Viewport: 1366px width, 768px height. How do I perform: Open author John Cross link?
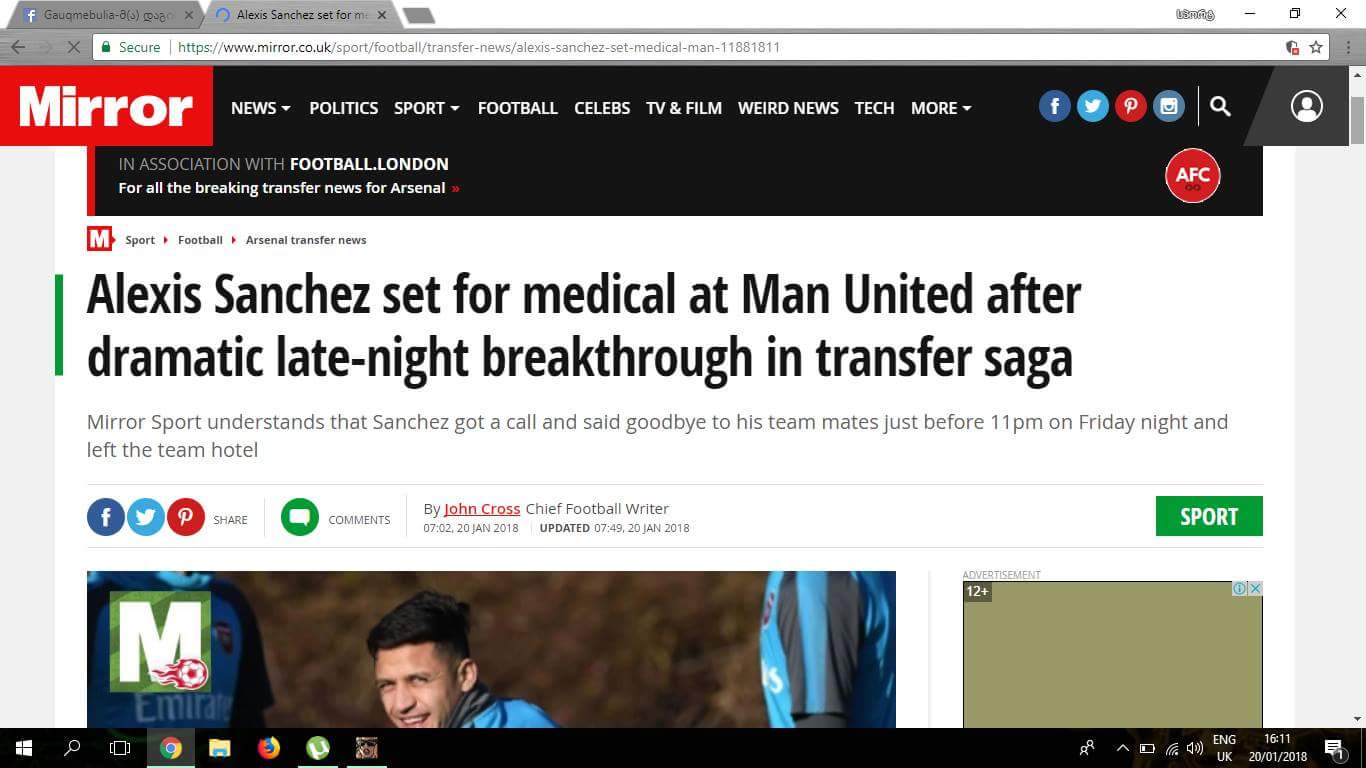(x=482, y=508)
